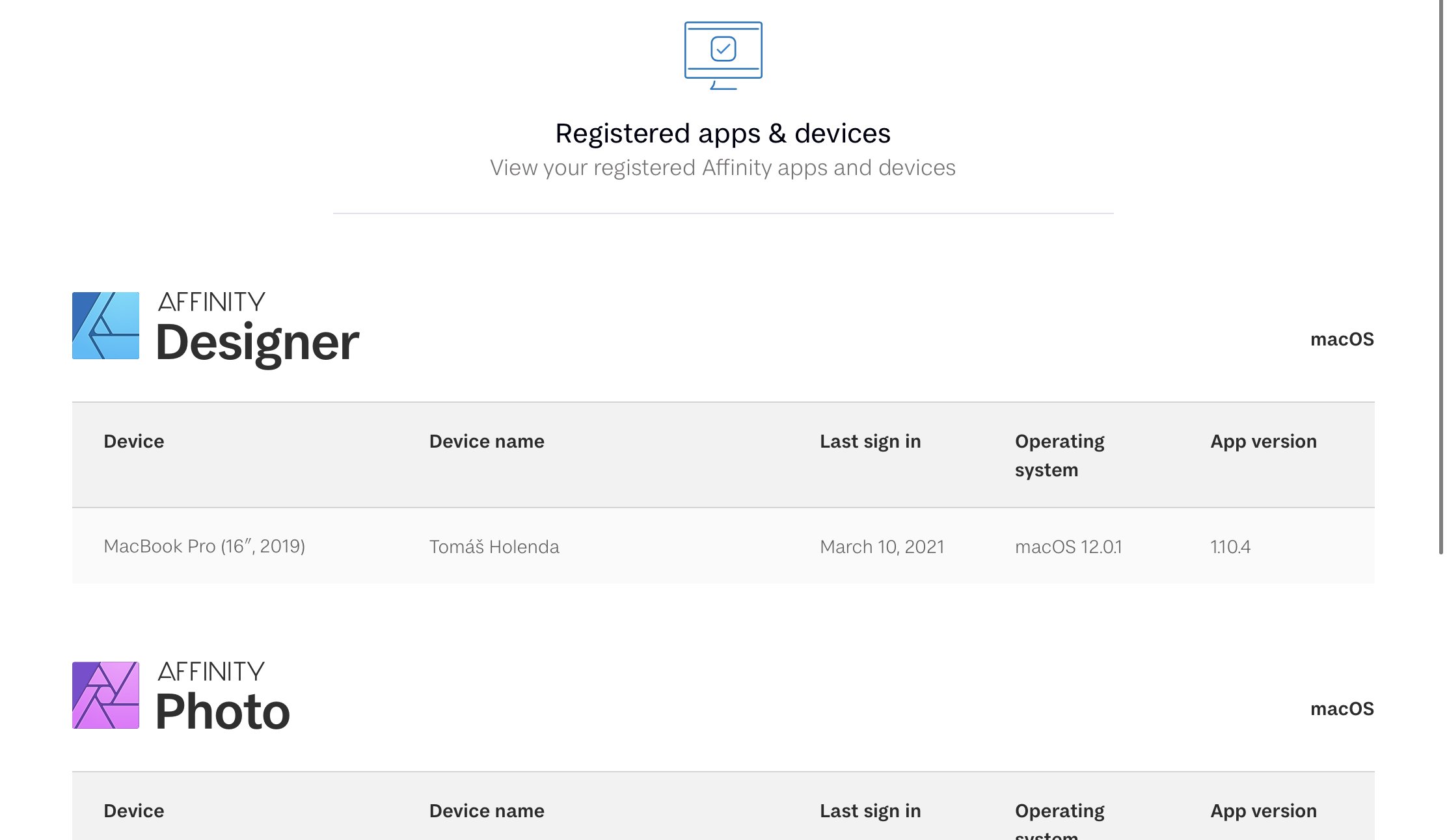Screen dimensions: 1447x840
Task: Click App version header in Designer table
Action: (x=1263, y=441)
